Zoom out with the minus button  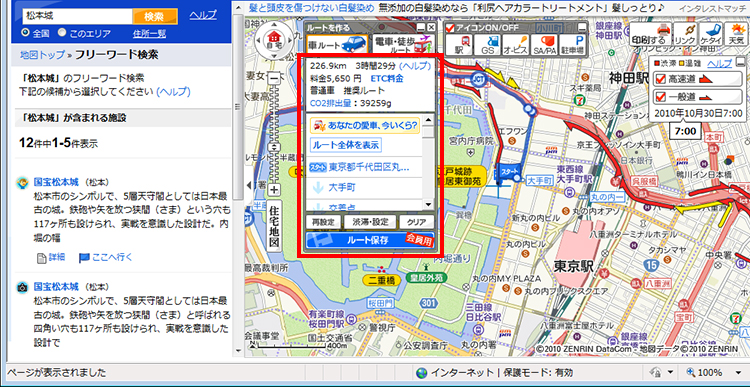coord(274,77)
